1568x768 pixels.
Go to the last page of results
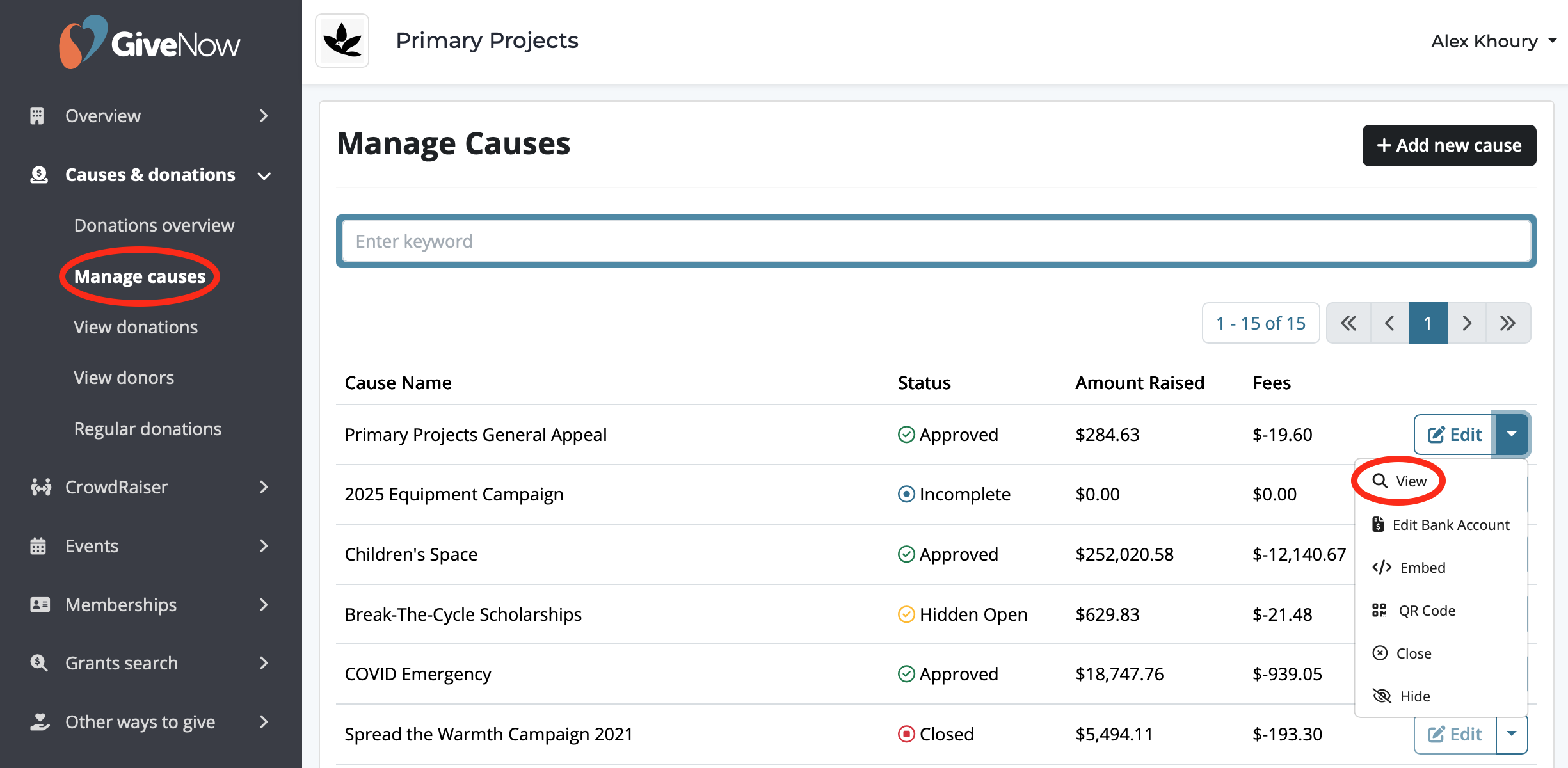pos(1508,323)
